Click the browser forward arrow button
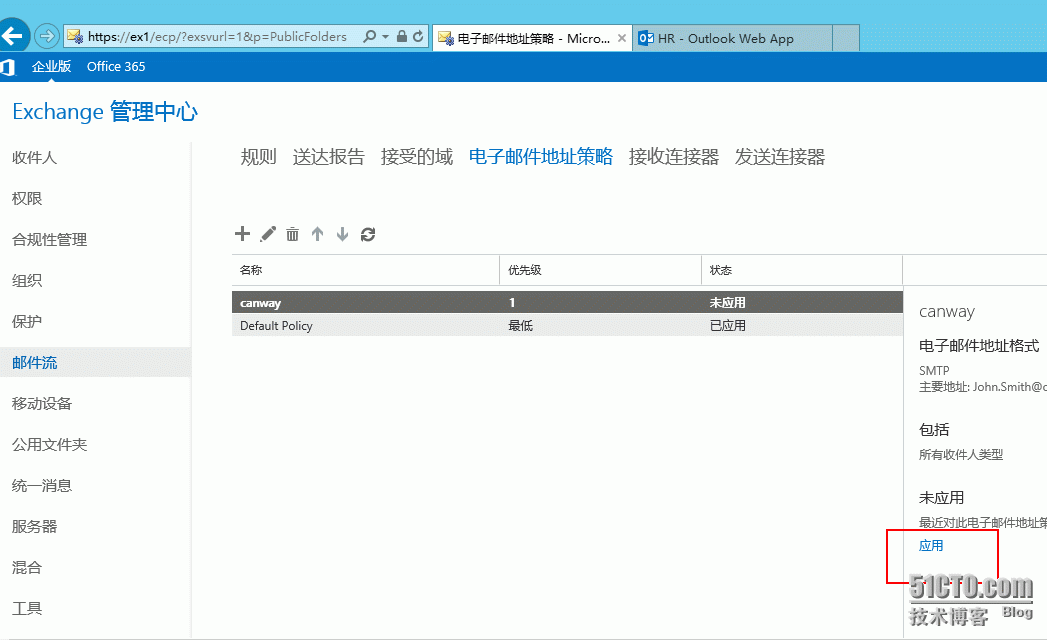The height and width of the screenshot is (640, 1047). [47, 36]
